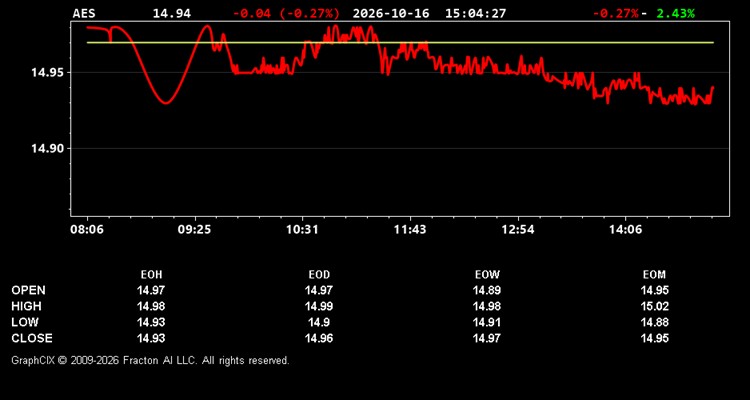The image size is (750, 400).
Task: Click the HIGH row label
Action: coord(26,306)
